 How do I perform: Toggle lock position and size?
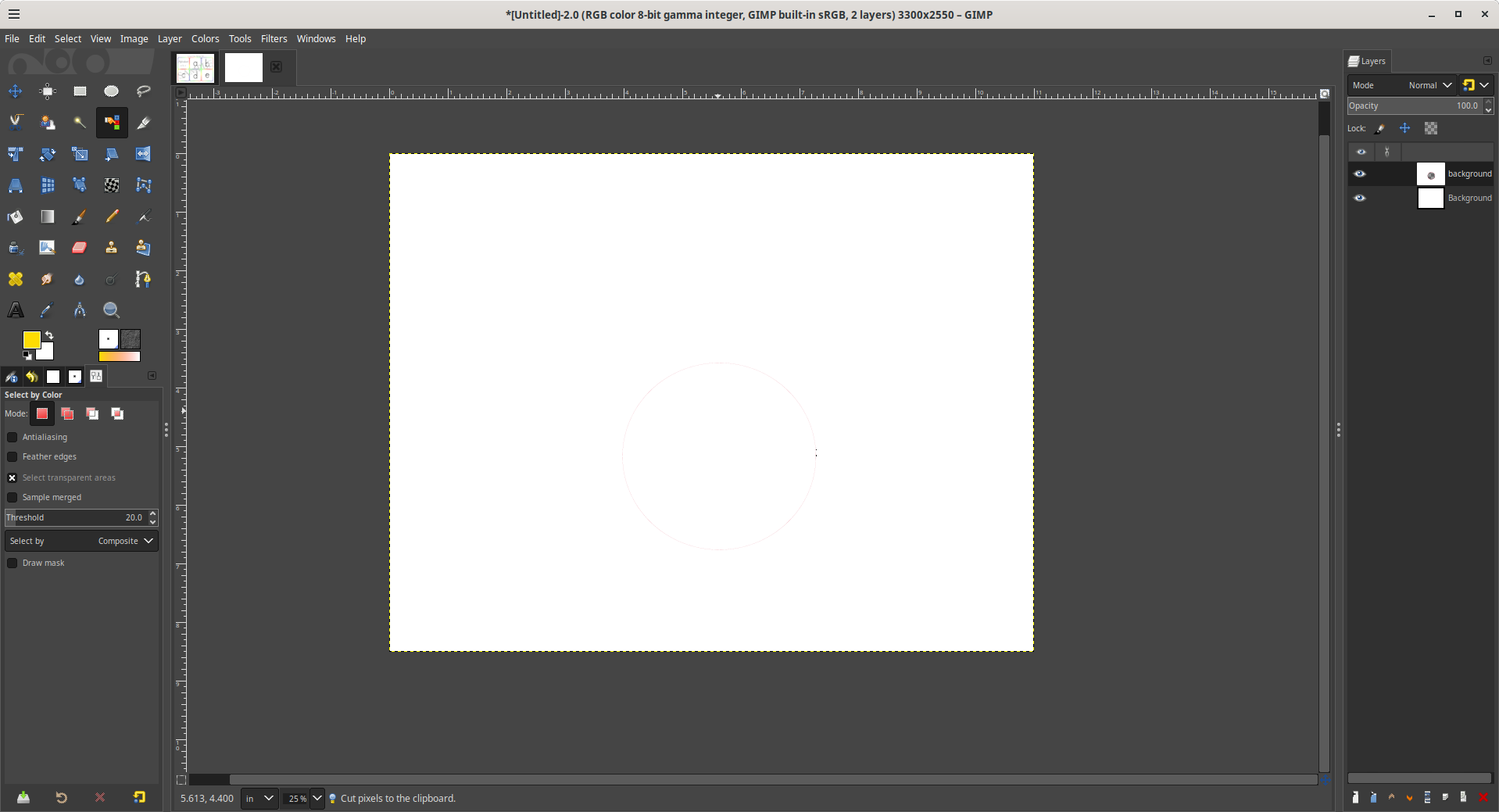click(x=1405, y=128)
